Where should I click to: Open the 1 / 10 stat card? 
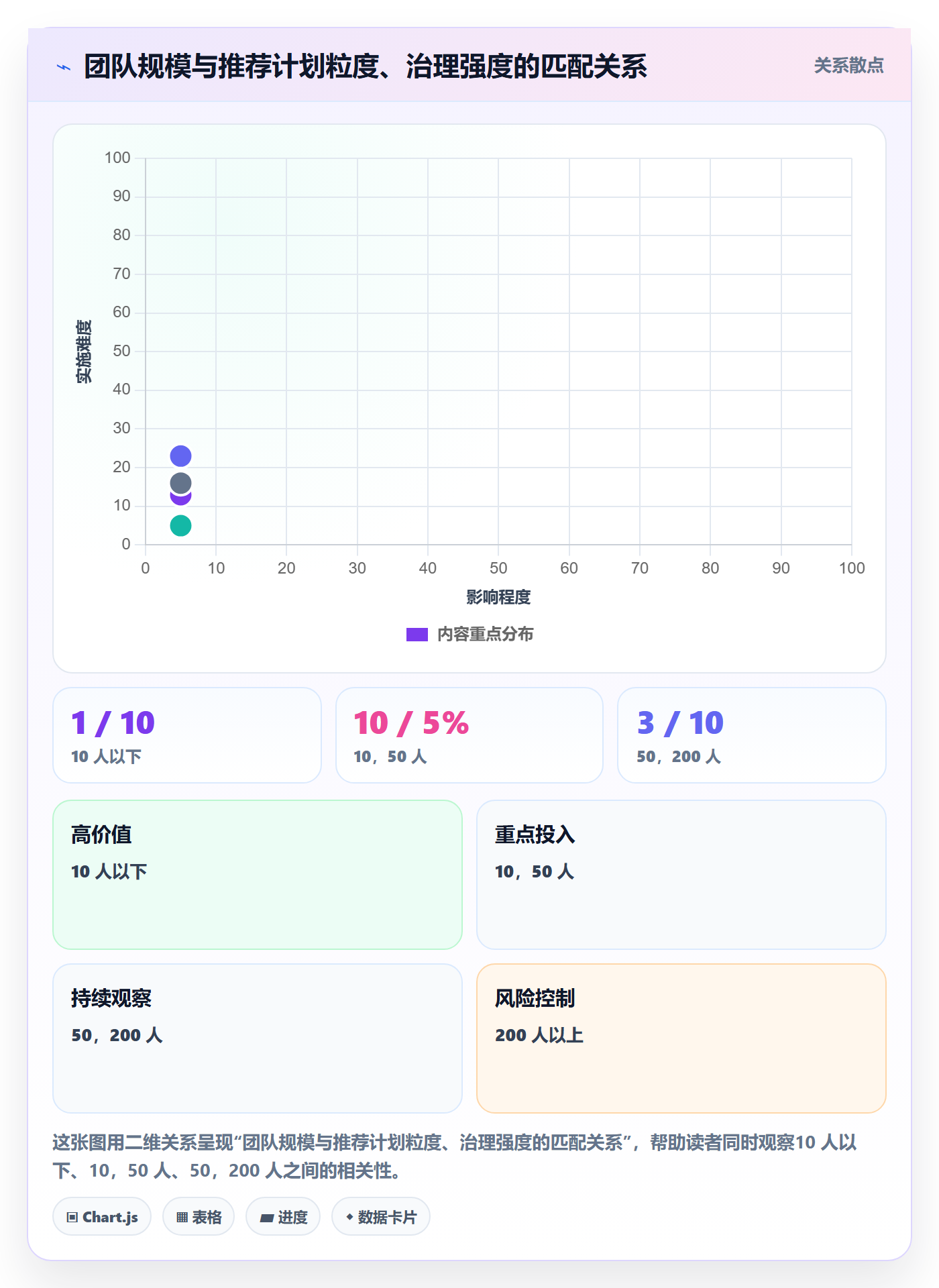pyautogui.click(x=187, y=735)
